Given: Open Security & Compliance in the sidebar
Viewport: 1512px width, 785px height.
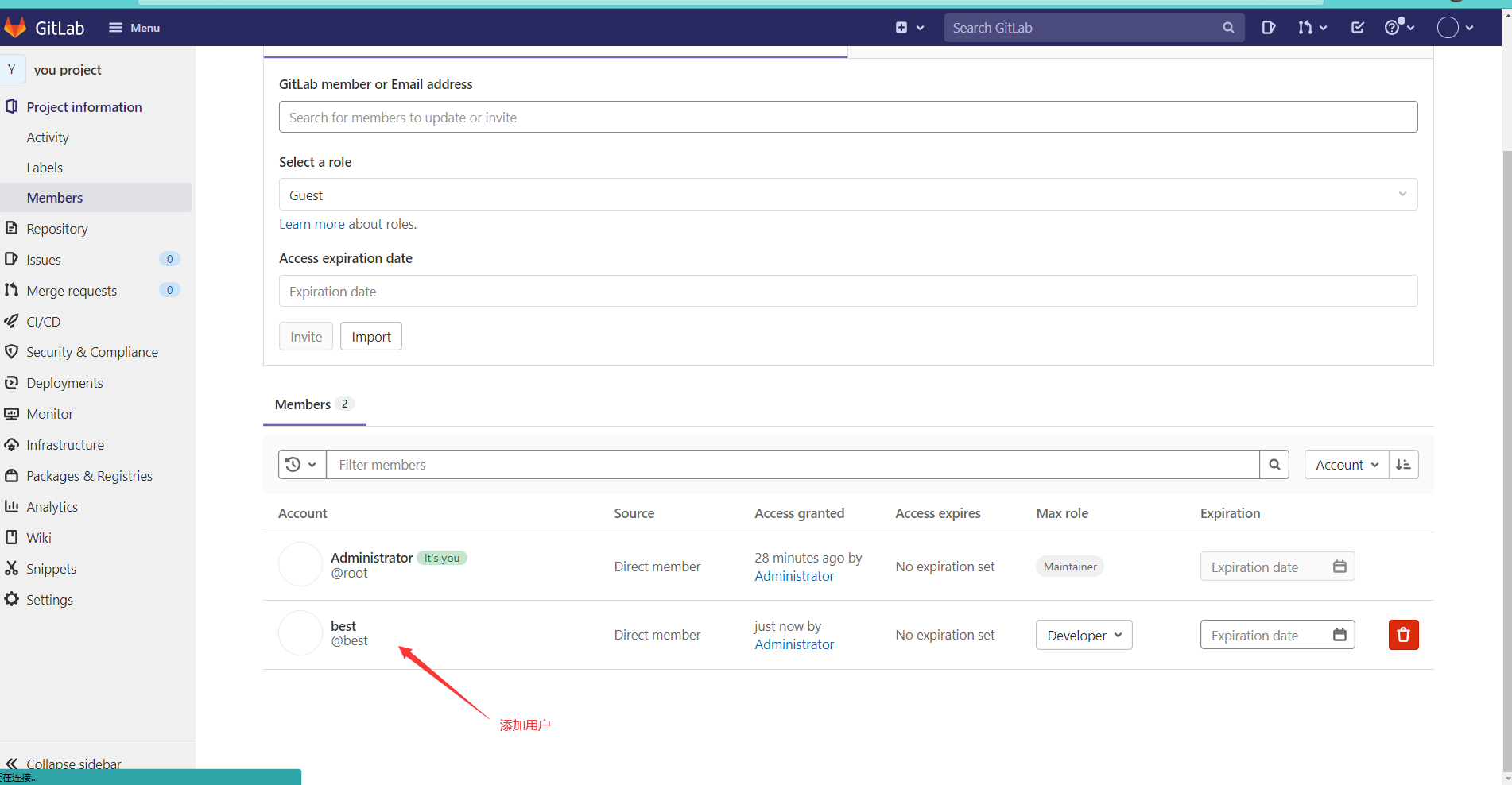Looking at the screenshot, I should [x=91, y=351].
